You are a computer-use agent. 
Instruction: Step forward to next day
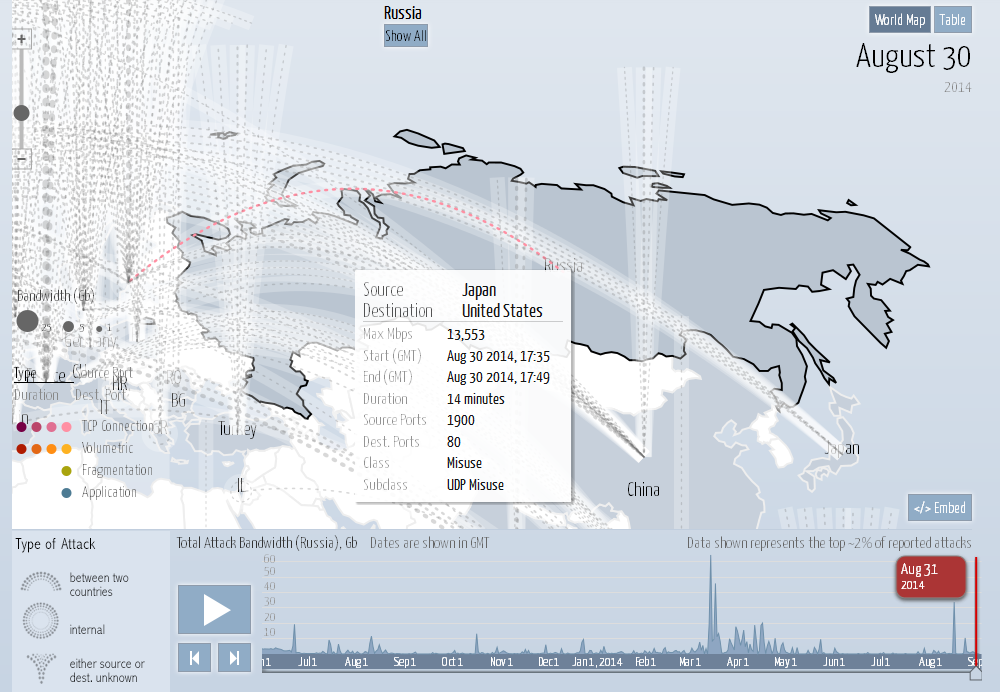[x=234, y=657]
